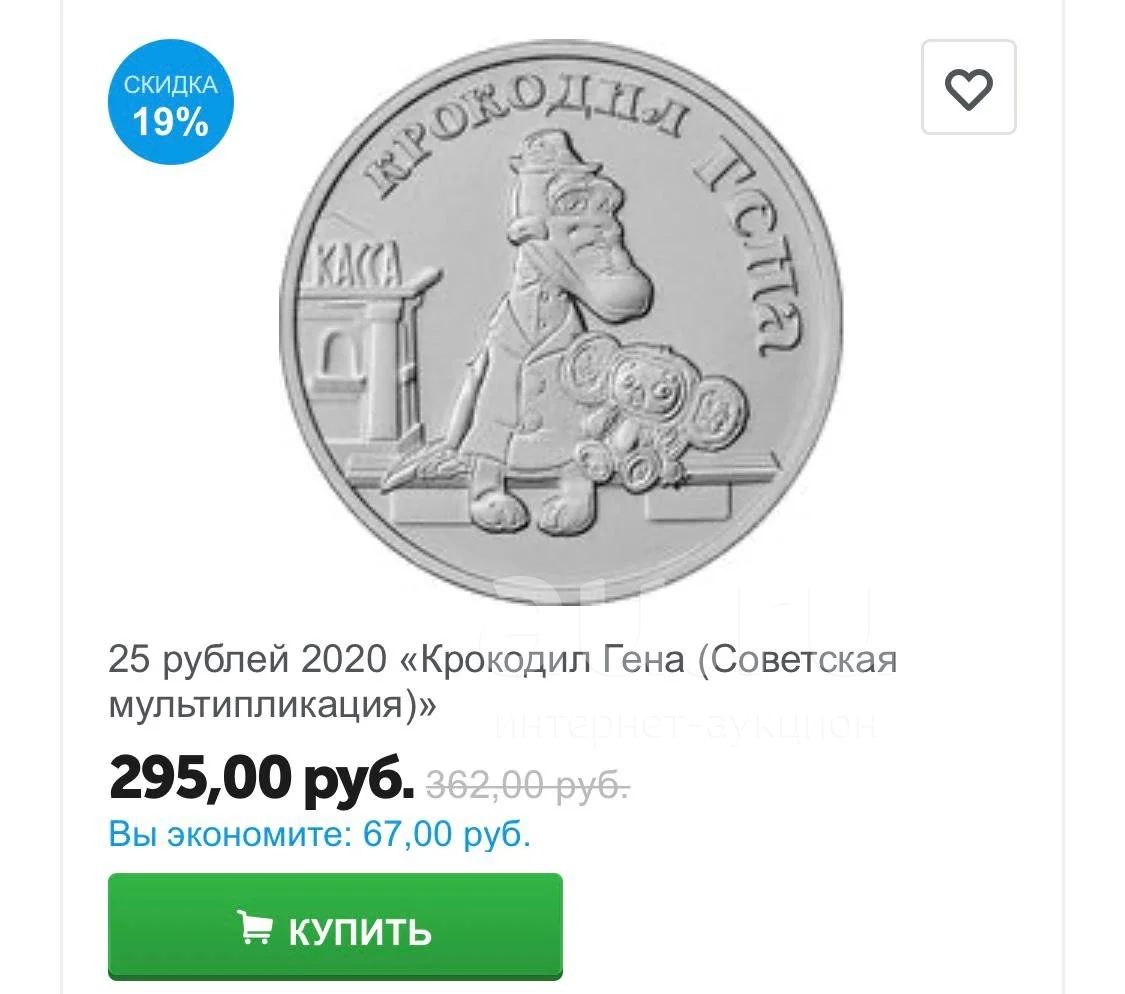
Task: Click the Cheburashka figure on the coin
Action: (649, 409)
